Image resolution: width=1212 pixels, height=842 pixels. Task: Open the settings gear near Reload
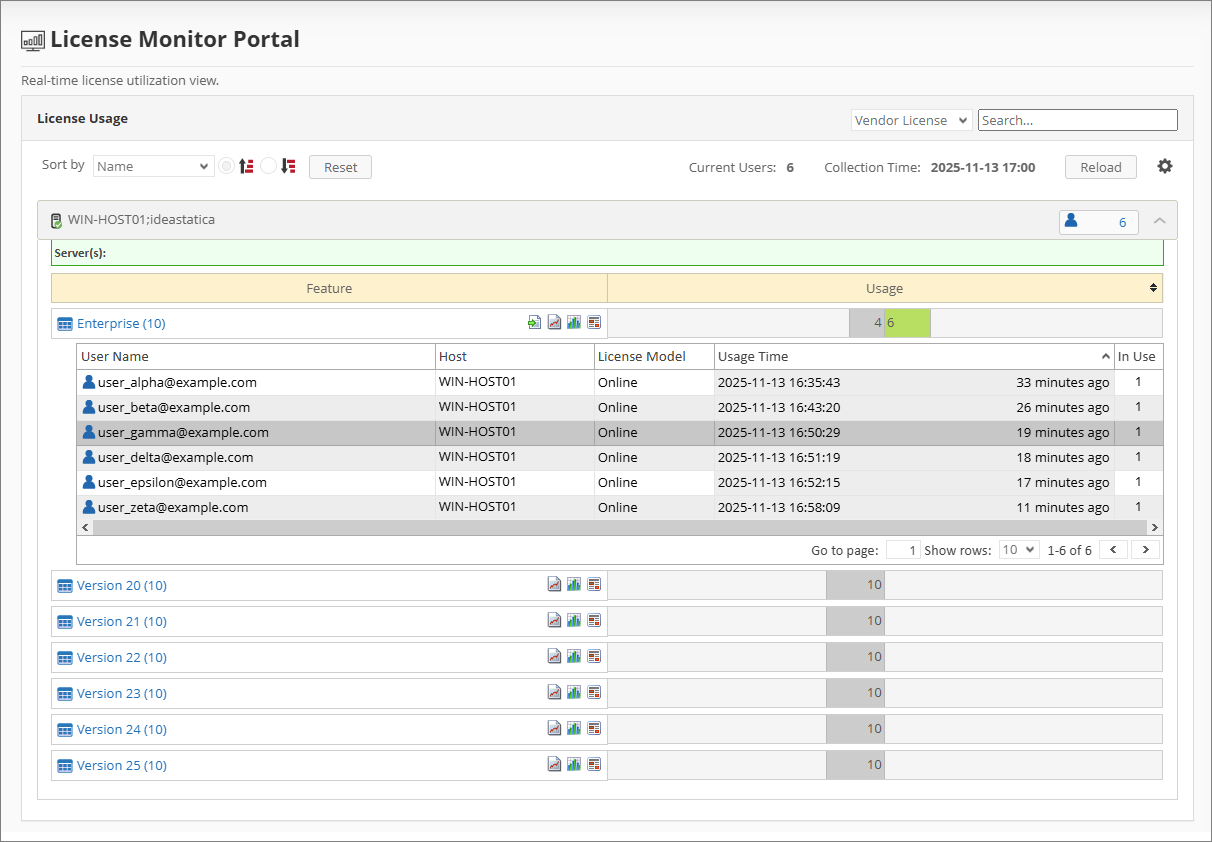1165,166
